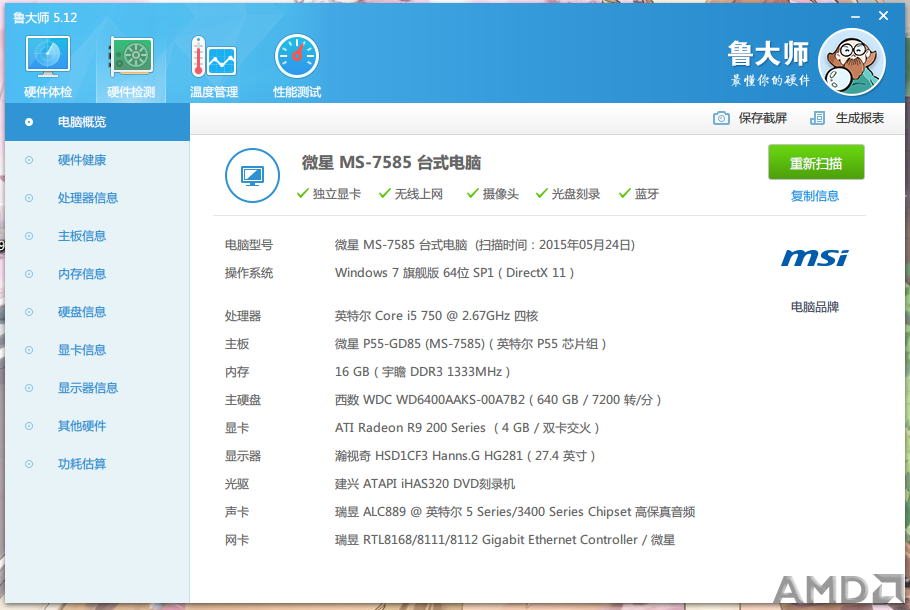Click the 无线上网 feature check
This screenshot has height=610, width=910.
(x=410, y=194)
